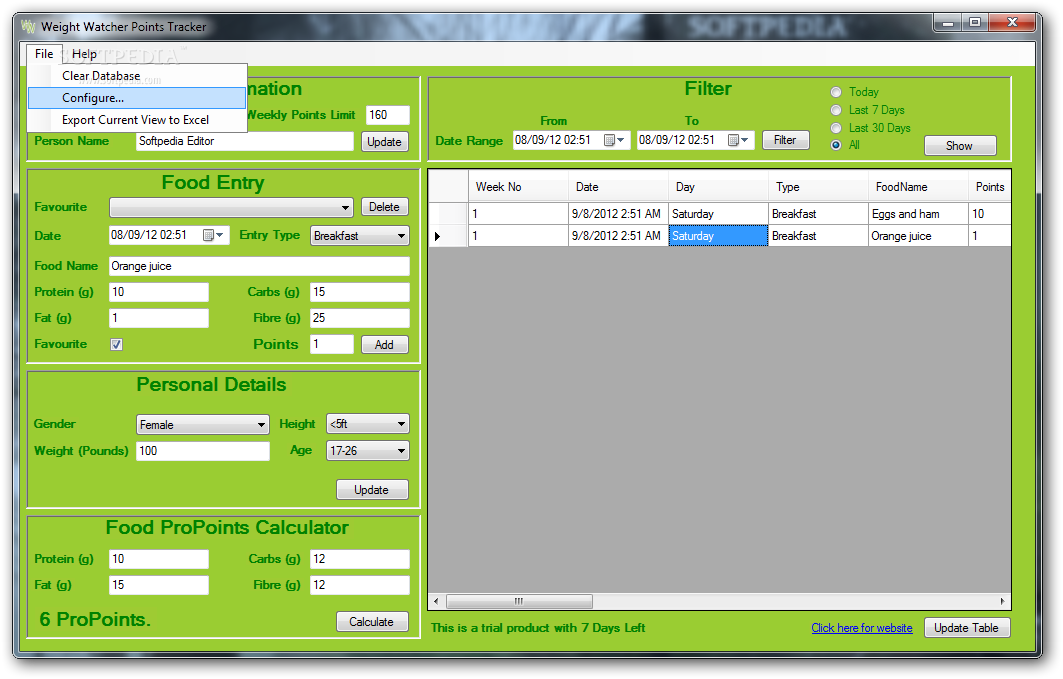
Task: Select row marker of Orange juice row
Action: tap(448, 236)
